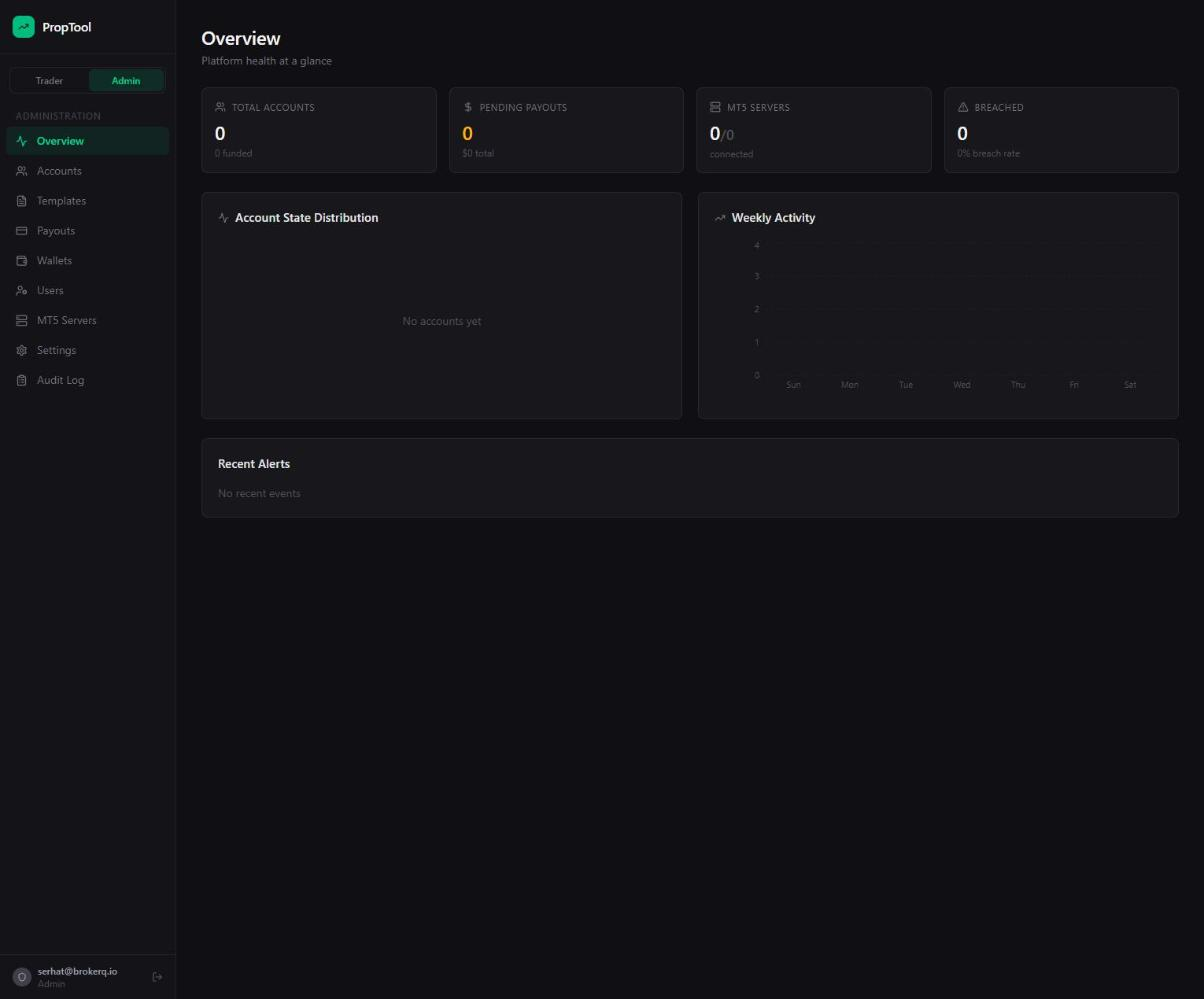Click the 'connected' label in MT5 card

coord(731,155)
